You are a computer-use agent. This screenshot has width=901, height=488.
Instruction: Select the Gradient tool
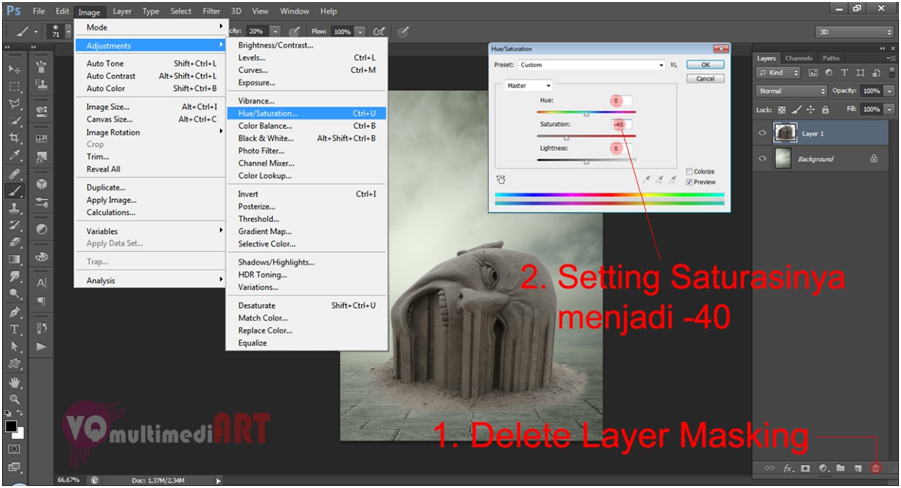coord(14,259)
